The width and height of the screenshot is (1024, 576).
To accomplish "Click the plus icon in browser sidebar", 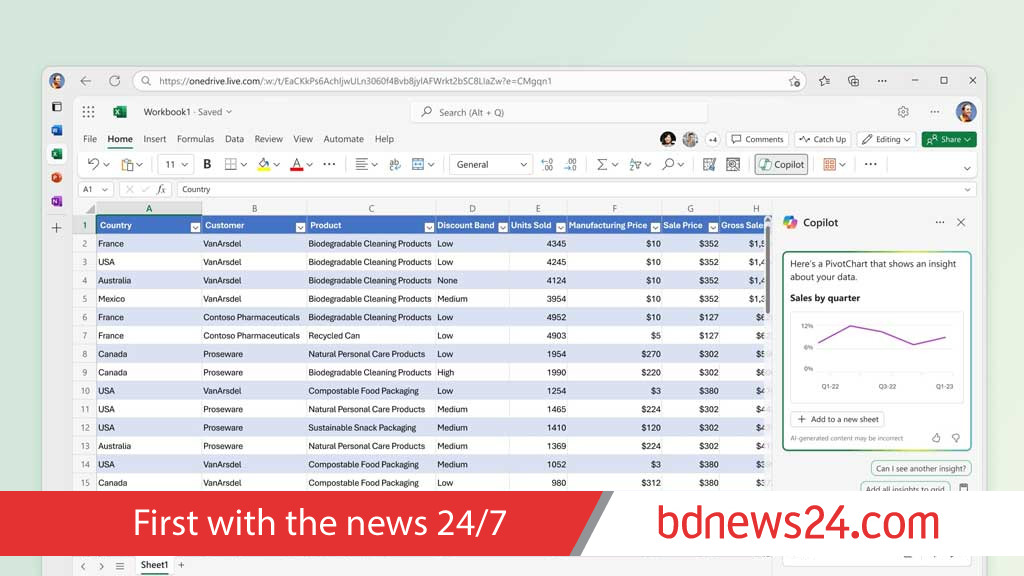I will (57, 228).
